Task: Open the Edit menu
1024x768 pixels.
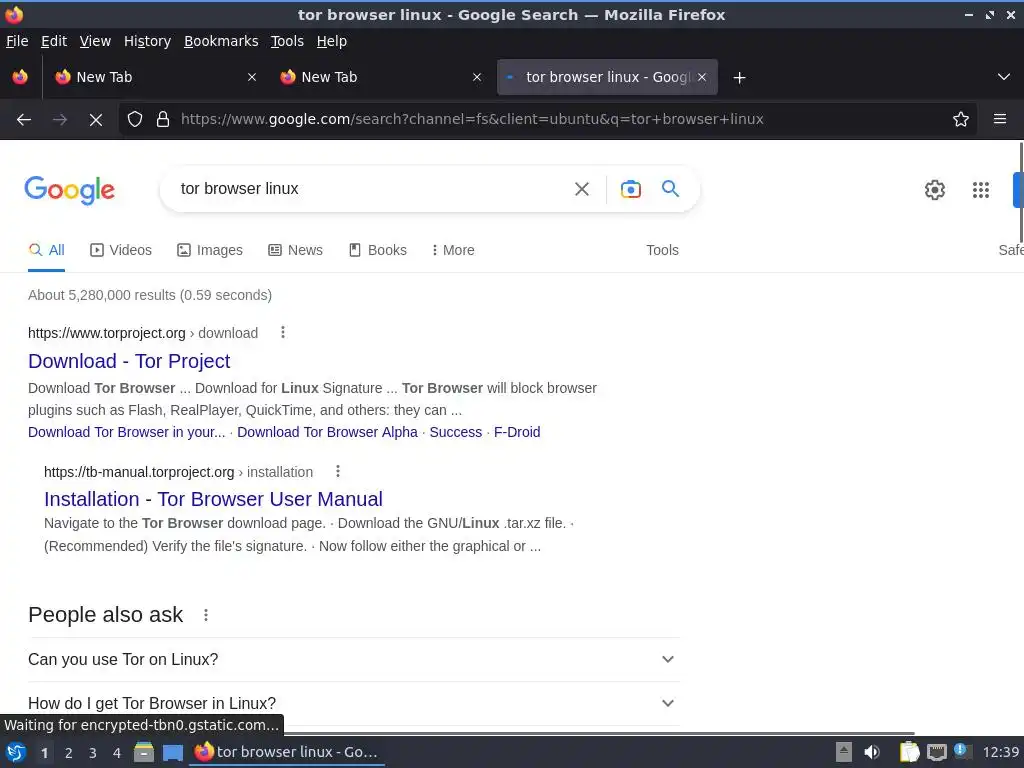Action: click(54, 41)
